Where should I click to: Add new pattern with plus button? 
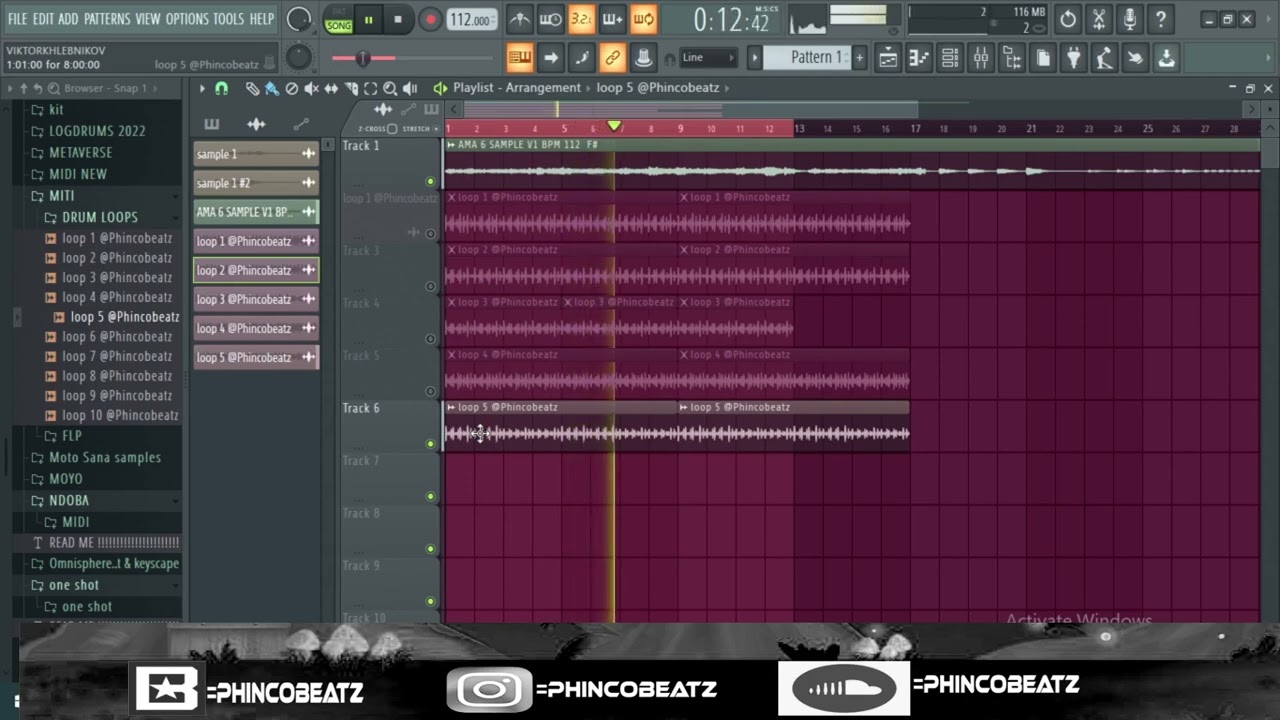pos(859,58)
